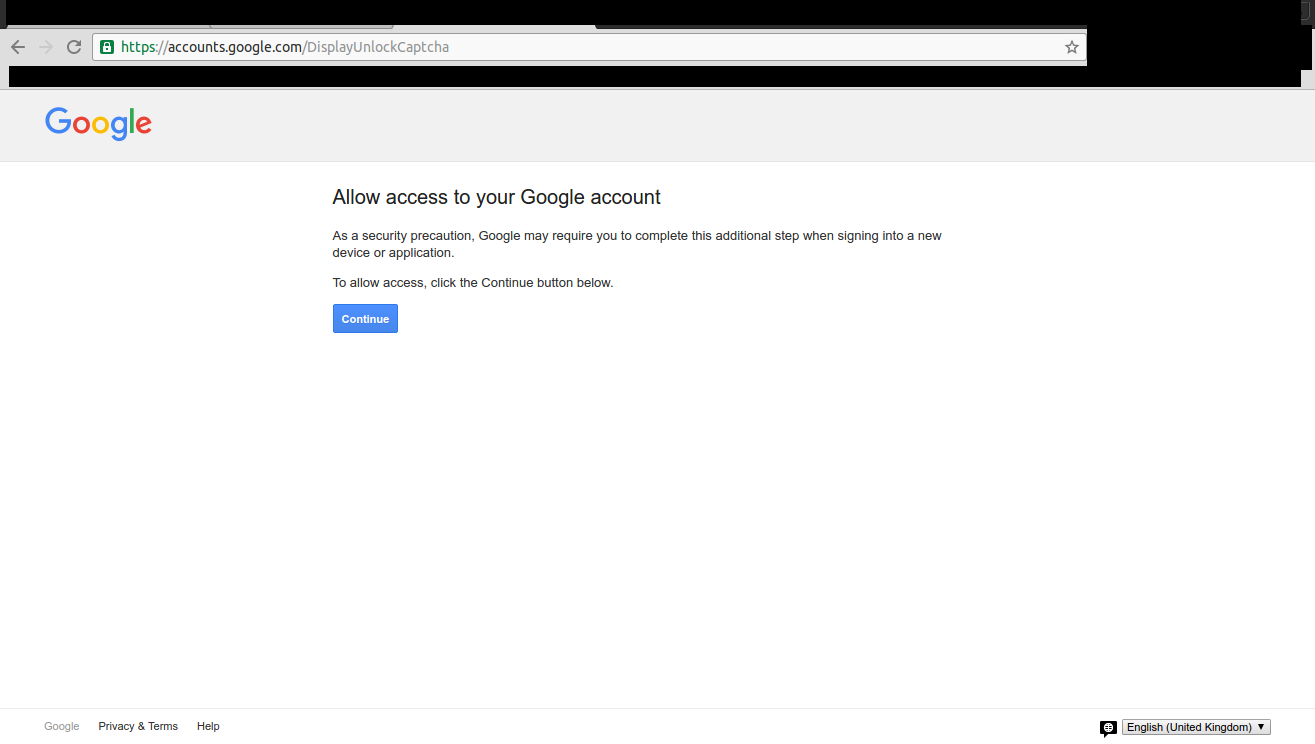Open the English (United Kingdom) language dropdown
The height and width of the screenshot is (744, 1315).
pyautogui.click(x=1196, y=727)
